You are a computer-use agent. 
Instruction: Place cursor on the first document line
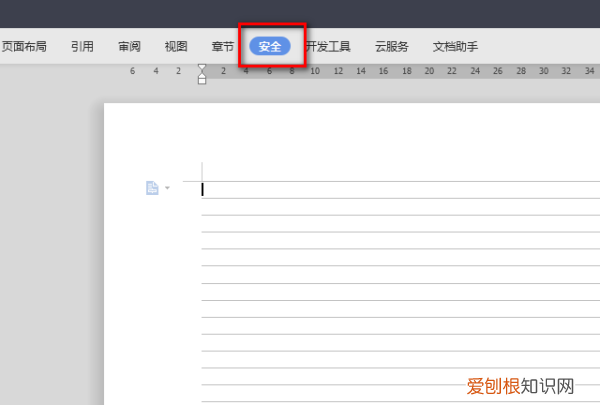click(x=400, y=190)
